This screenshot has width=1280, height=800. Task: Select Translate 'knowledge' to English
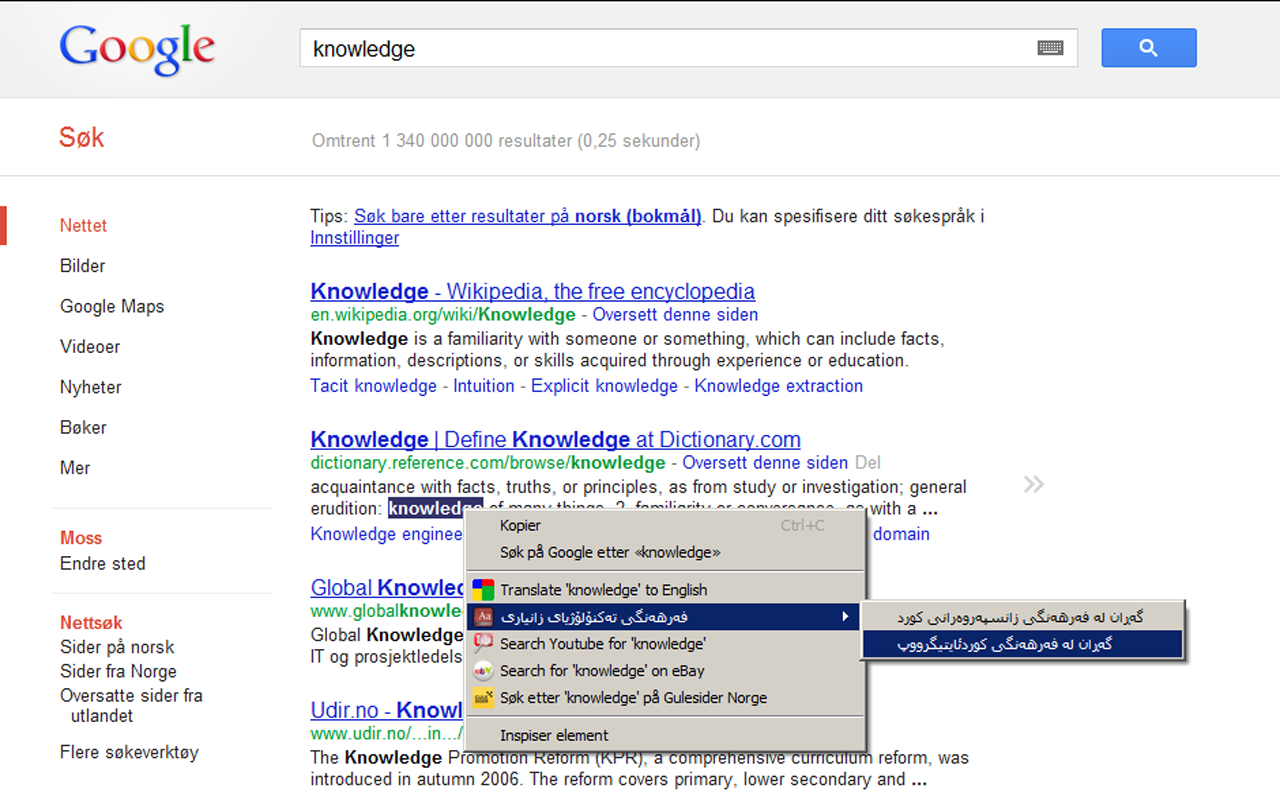pos(665,590)
